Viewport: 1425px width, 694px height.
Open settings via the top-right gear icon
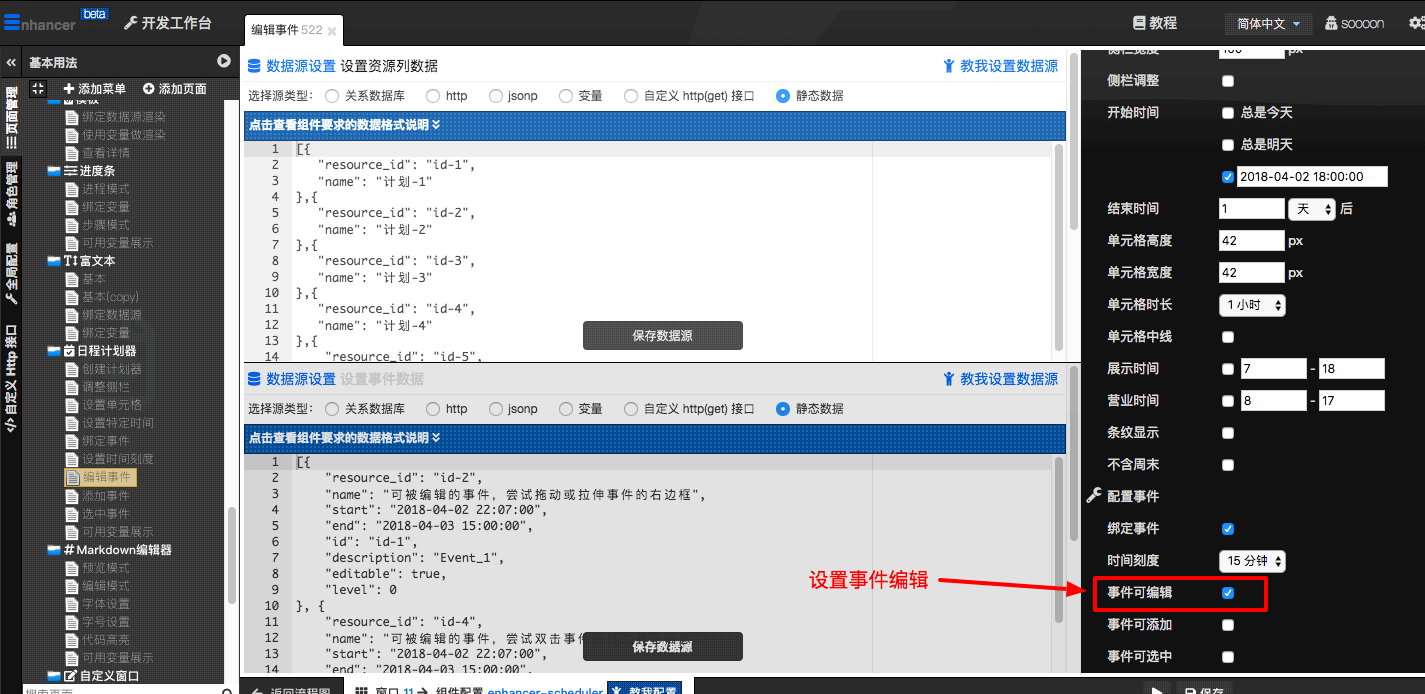point(1415,23)
